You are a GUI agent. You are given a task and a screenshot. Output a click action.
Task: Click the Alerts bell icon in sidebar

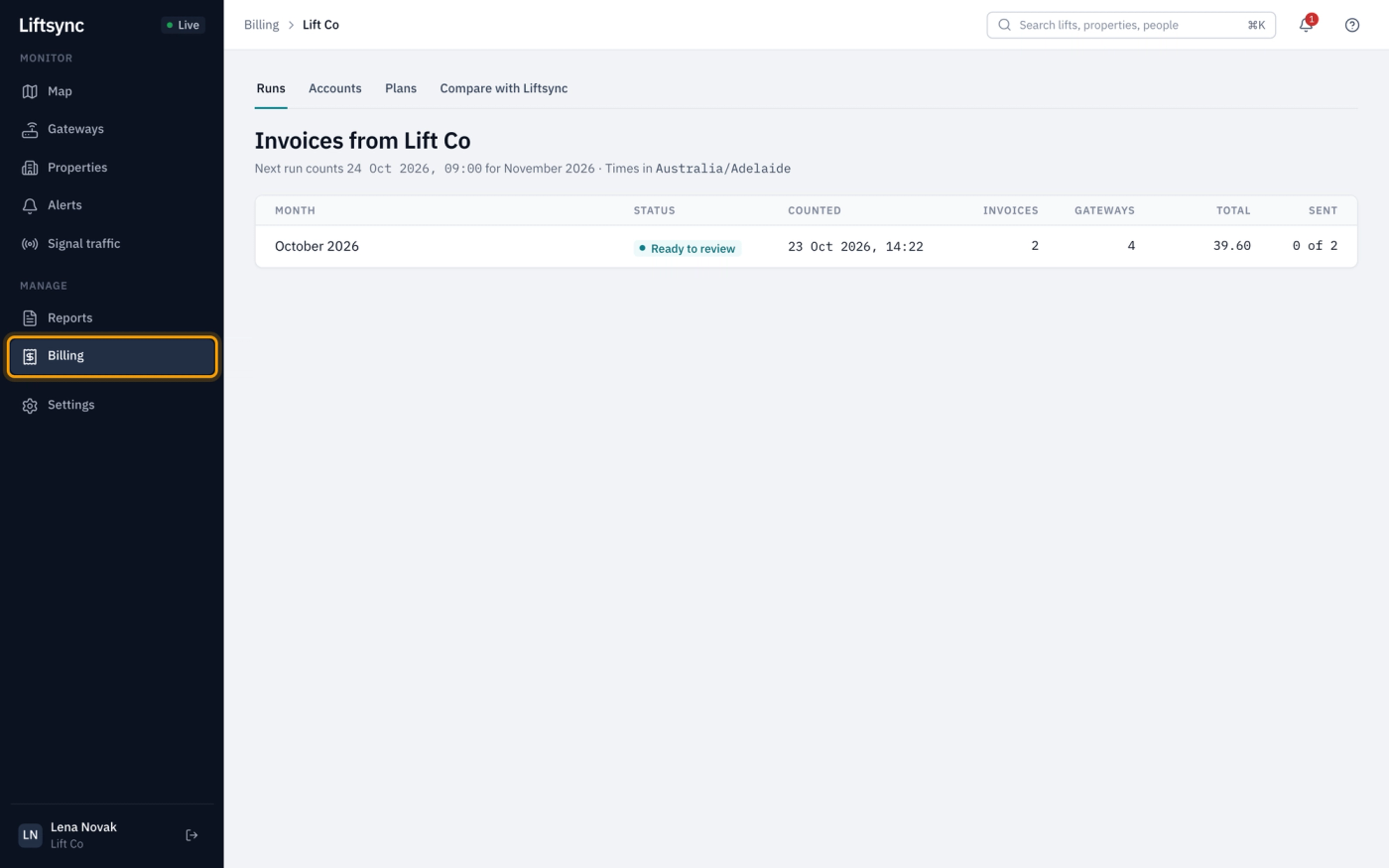30,205
